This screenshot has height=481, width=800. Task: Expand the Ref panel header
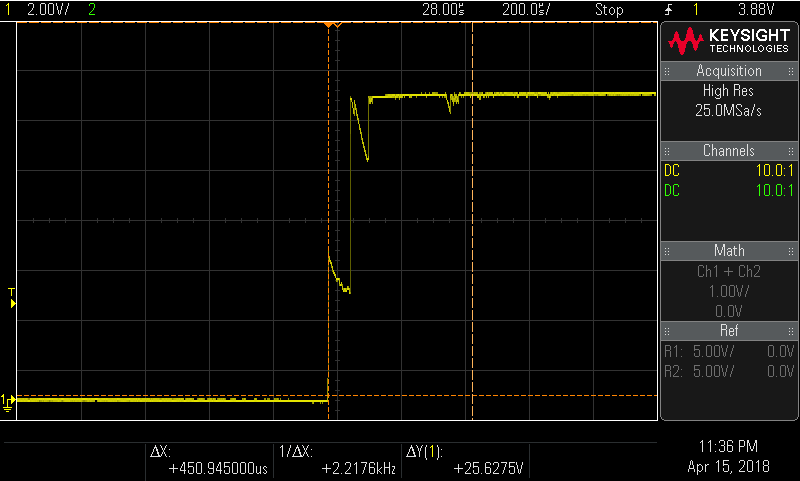pyautogui.click(x=728, y=330)
